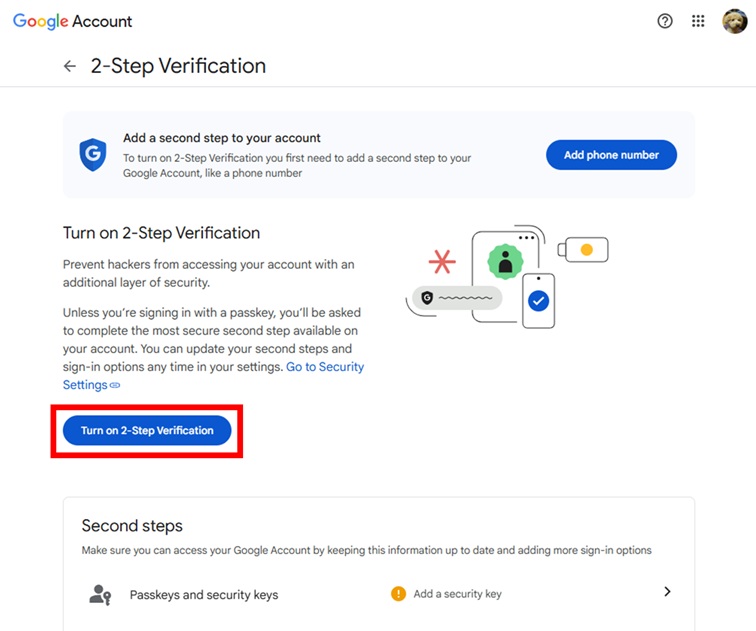The image size is (756, 631).
Task: Click the passkeys person-and-key icon
Action: 100,594
